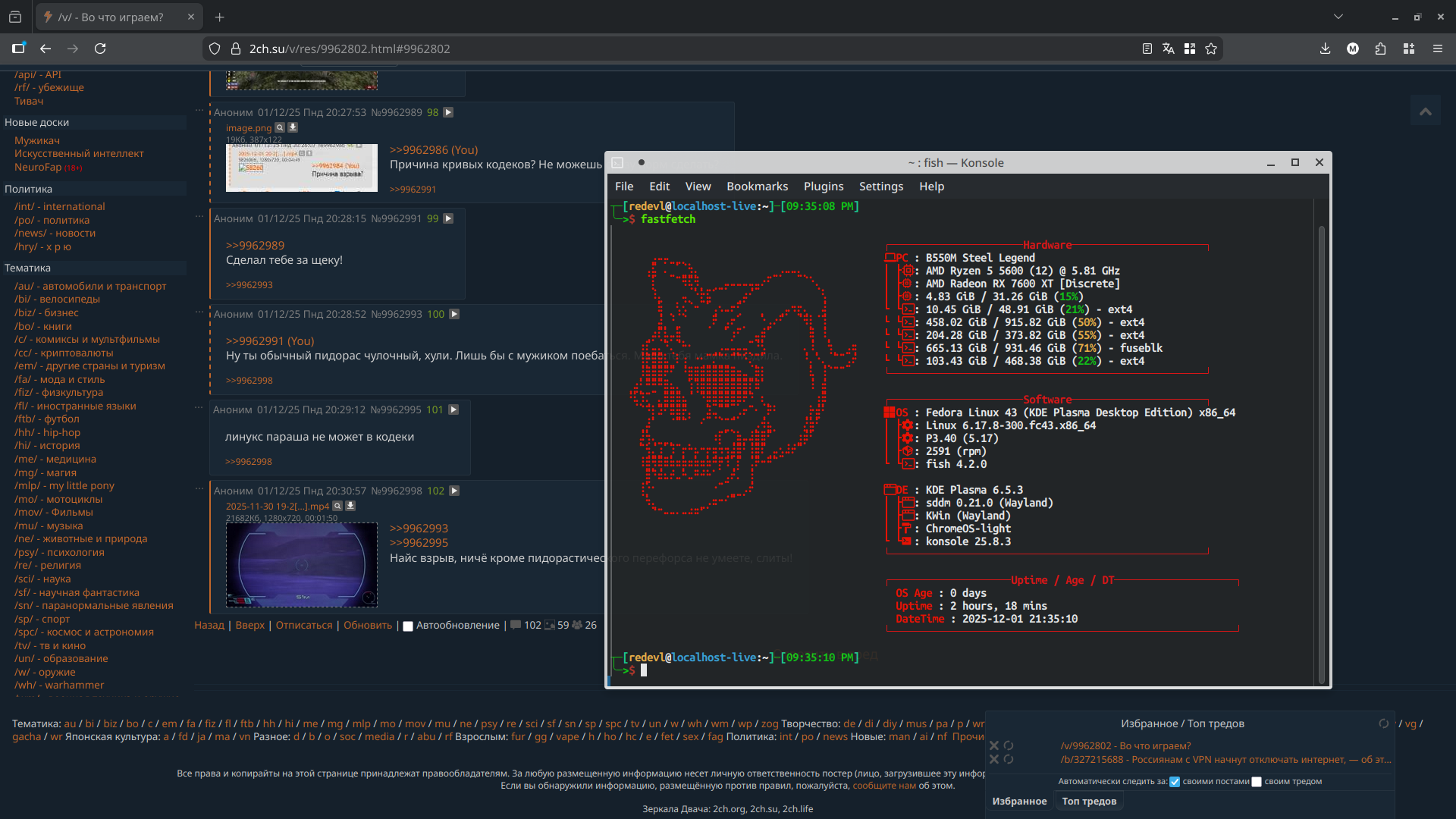Screen dimensions: 1456x819
Task: Refresh the /v/9962802 favorite thread entry
Action: [x=1009, y=745]
